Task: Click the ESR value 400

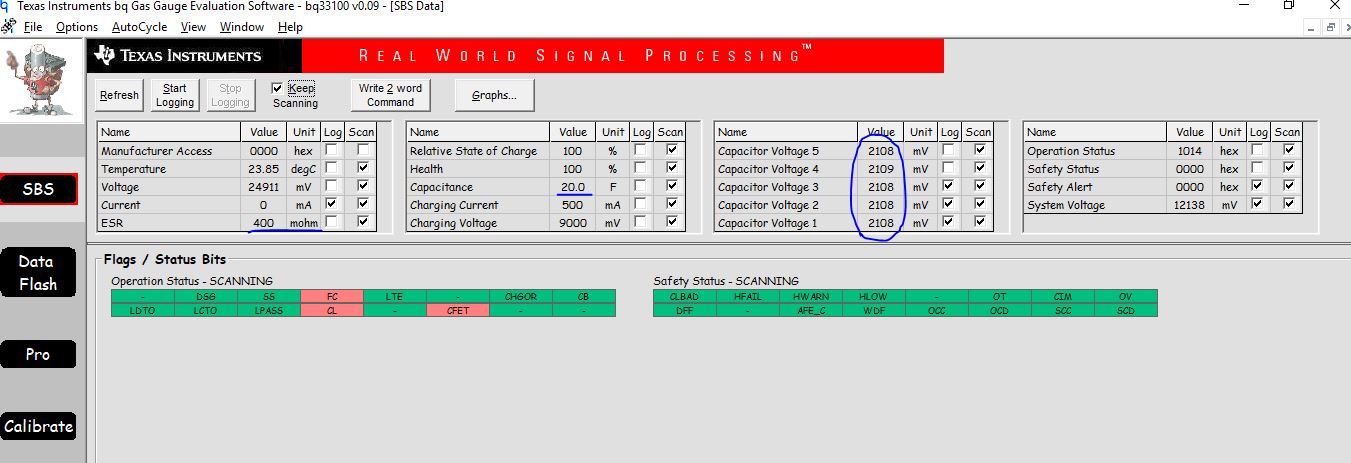Action: coord(263,223)
